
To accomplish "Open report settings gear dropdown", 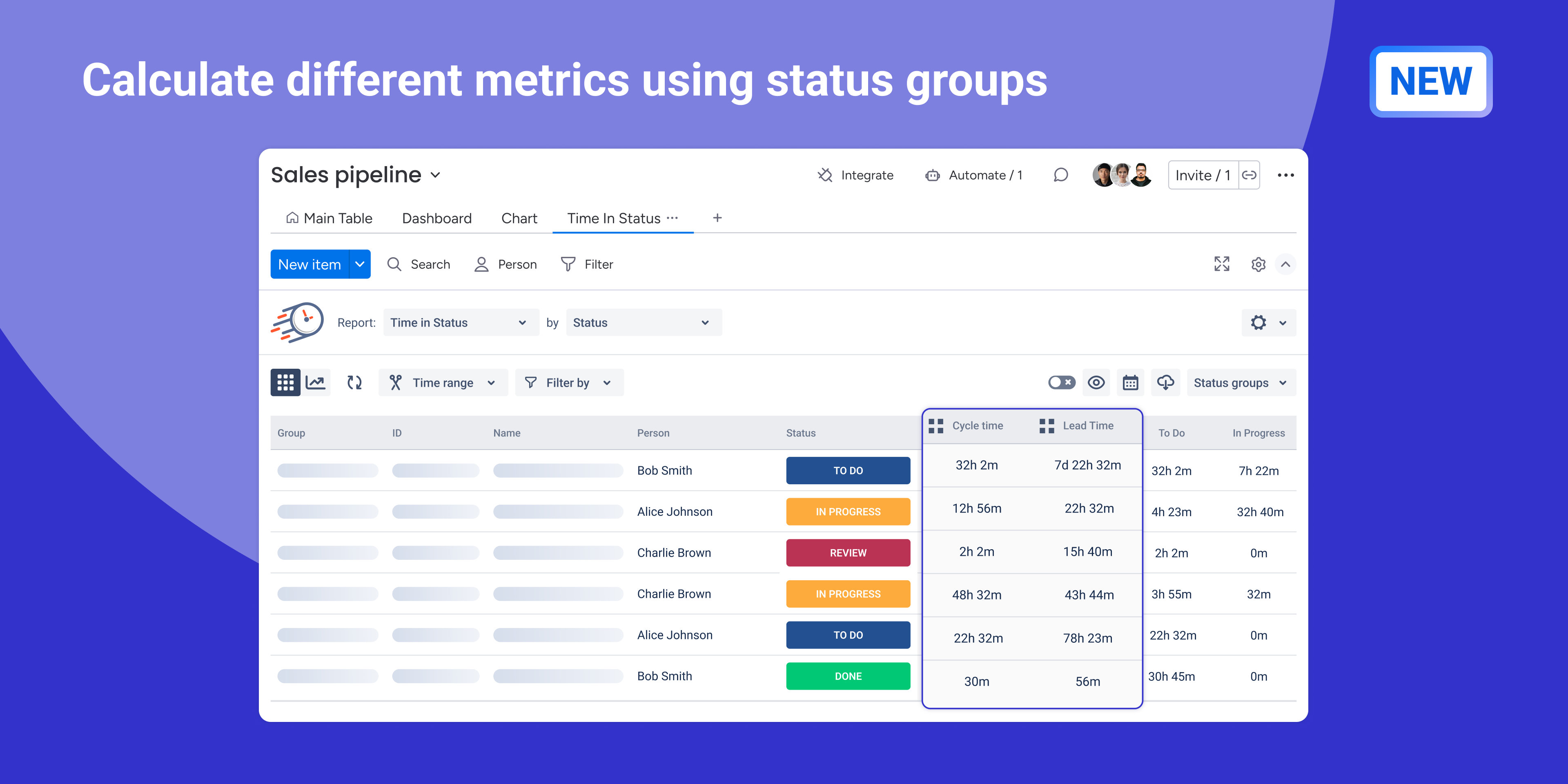I will click(1269, 323).
